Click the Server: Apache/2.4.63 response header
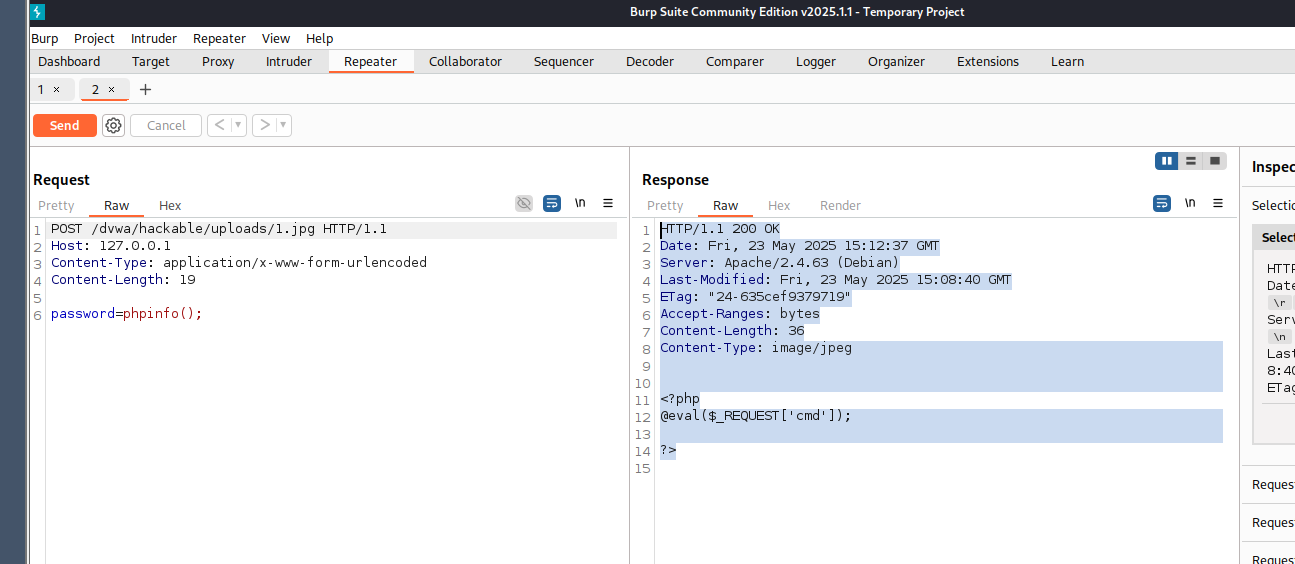 coord(779,263)
